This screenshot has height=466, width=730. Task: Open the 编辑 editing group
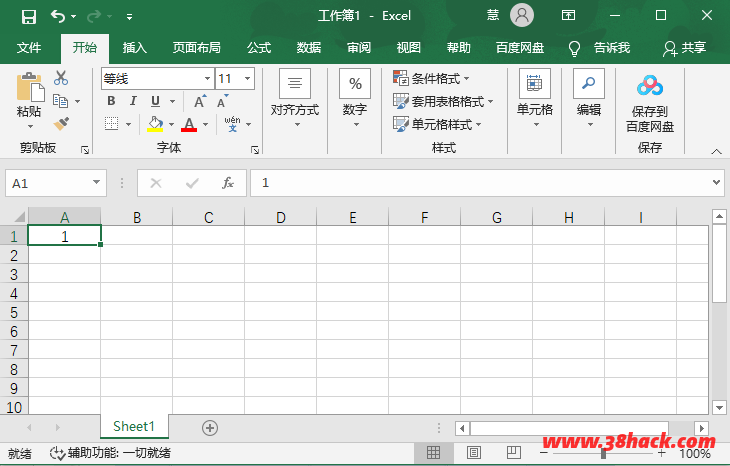coord(589,98)
